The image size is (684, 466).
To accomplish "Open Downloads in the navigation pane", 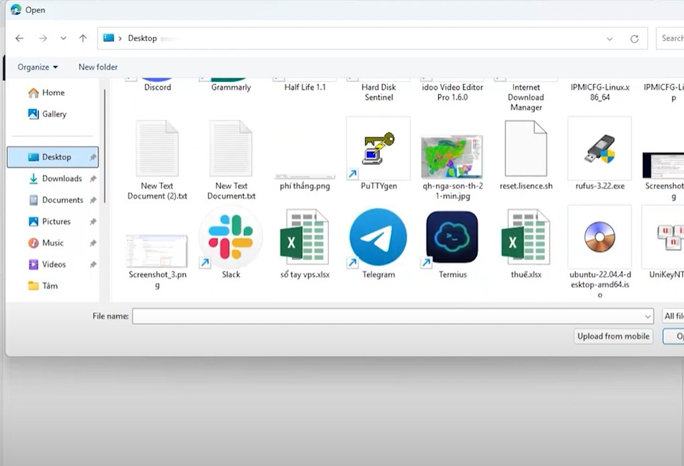I will [x=61, y=179].
